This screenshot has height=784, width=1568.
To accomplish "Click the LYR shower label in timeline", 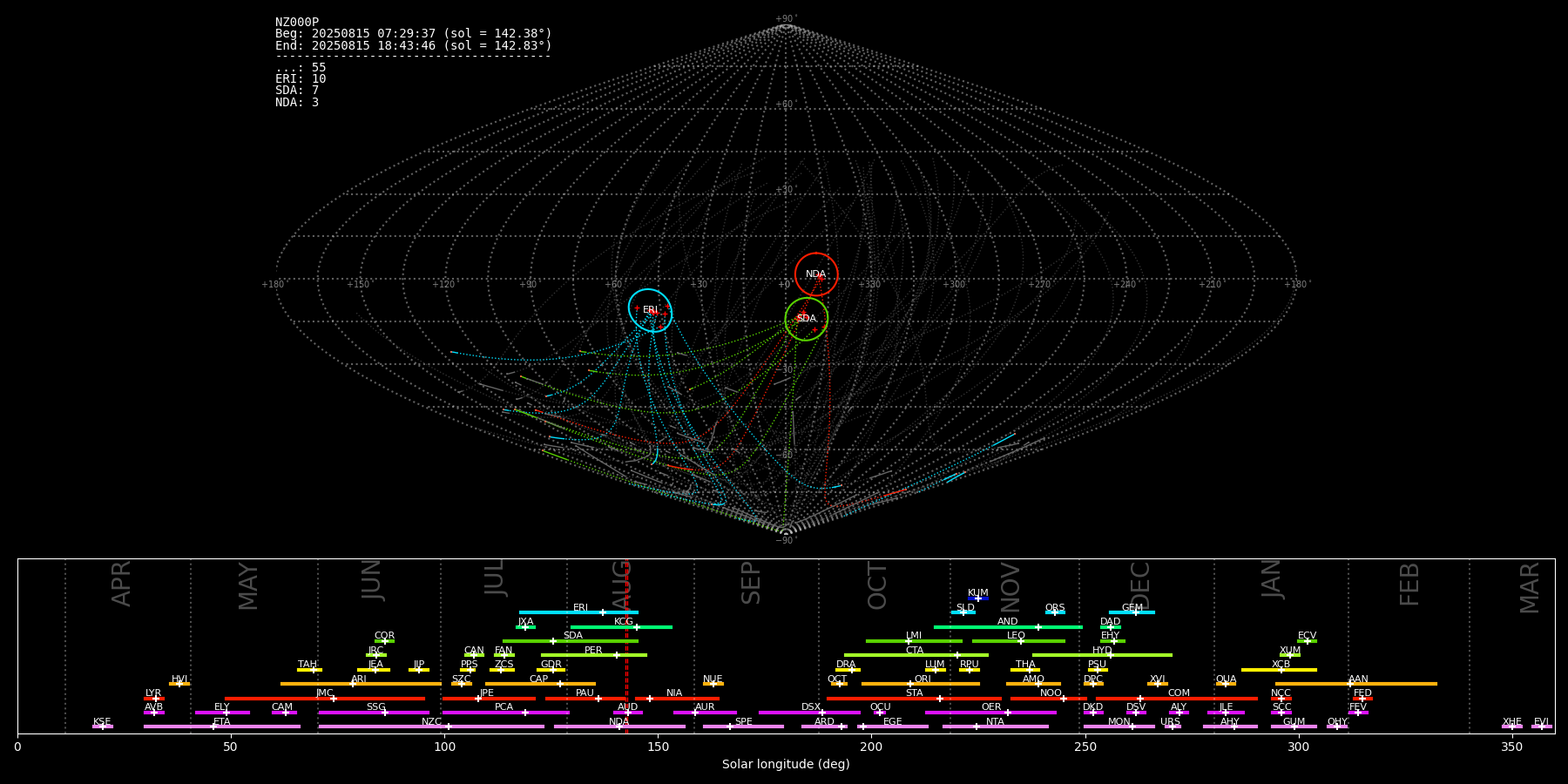I will [x=153, y=693].
